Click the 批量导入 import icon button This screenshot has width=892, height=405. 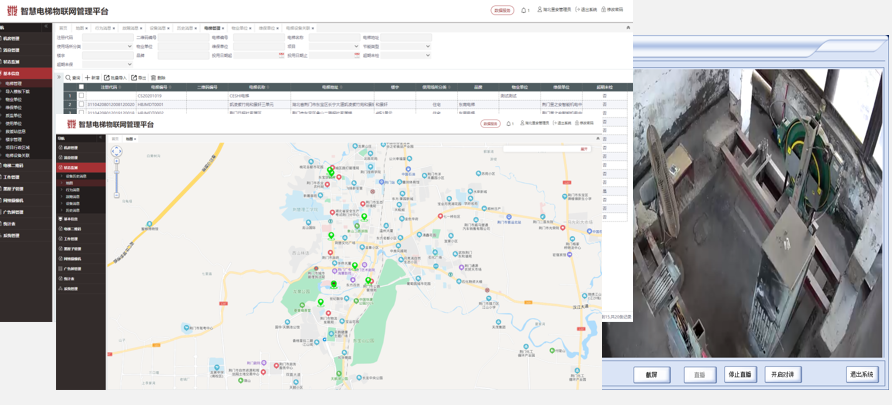click(108, 77)
